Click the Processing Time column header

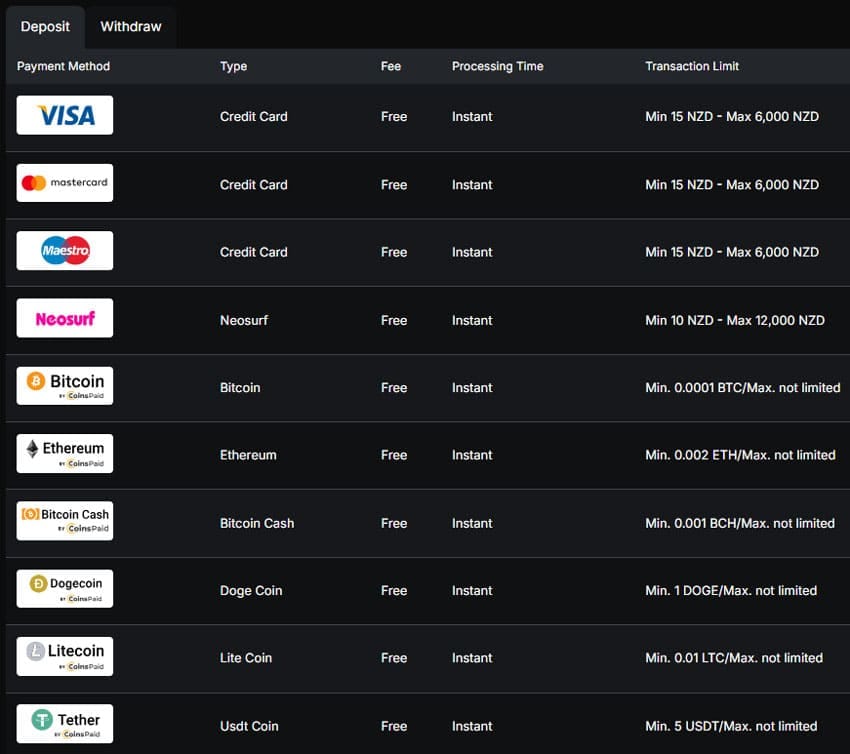click(497, 66)
